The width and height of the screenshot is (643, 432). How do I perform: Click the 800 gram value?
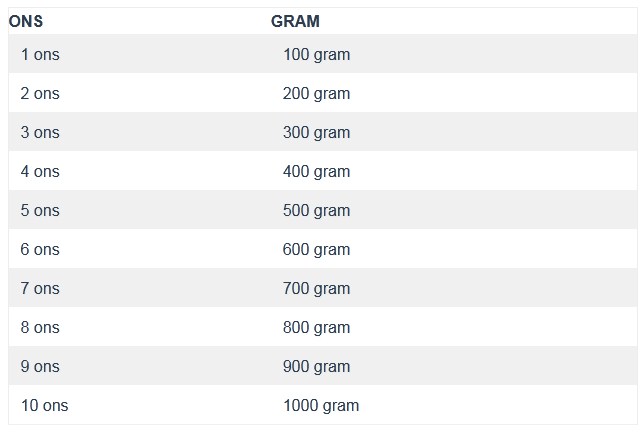point(317,327)
